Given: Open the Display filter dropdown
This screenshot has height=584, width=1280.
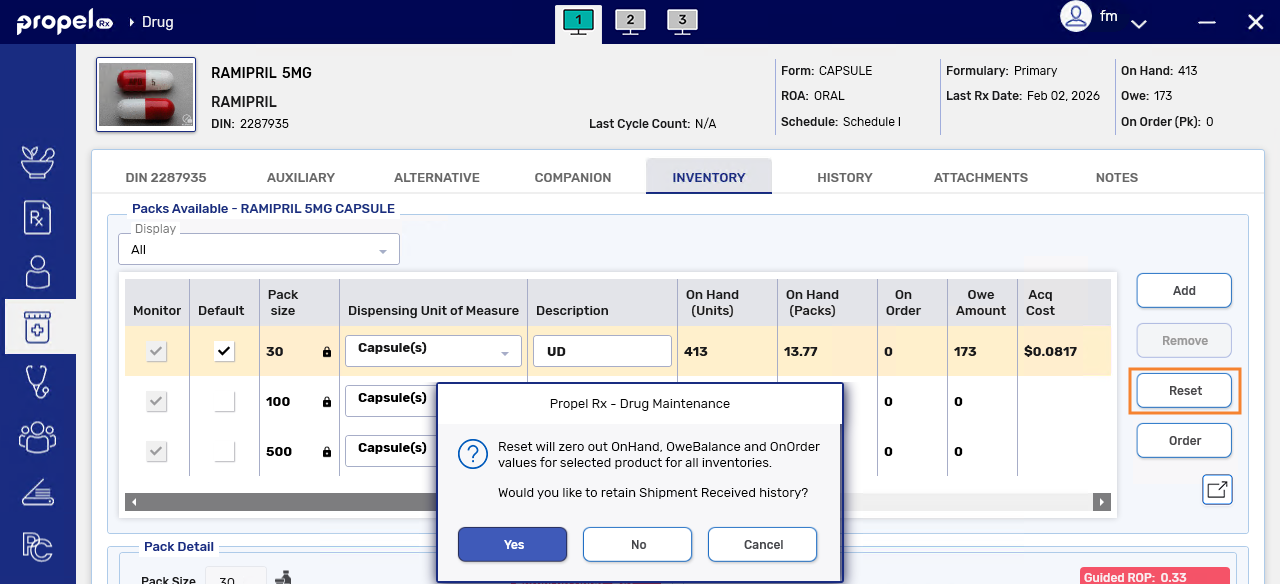Looking at the screenshot, I should 258,249.
